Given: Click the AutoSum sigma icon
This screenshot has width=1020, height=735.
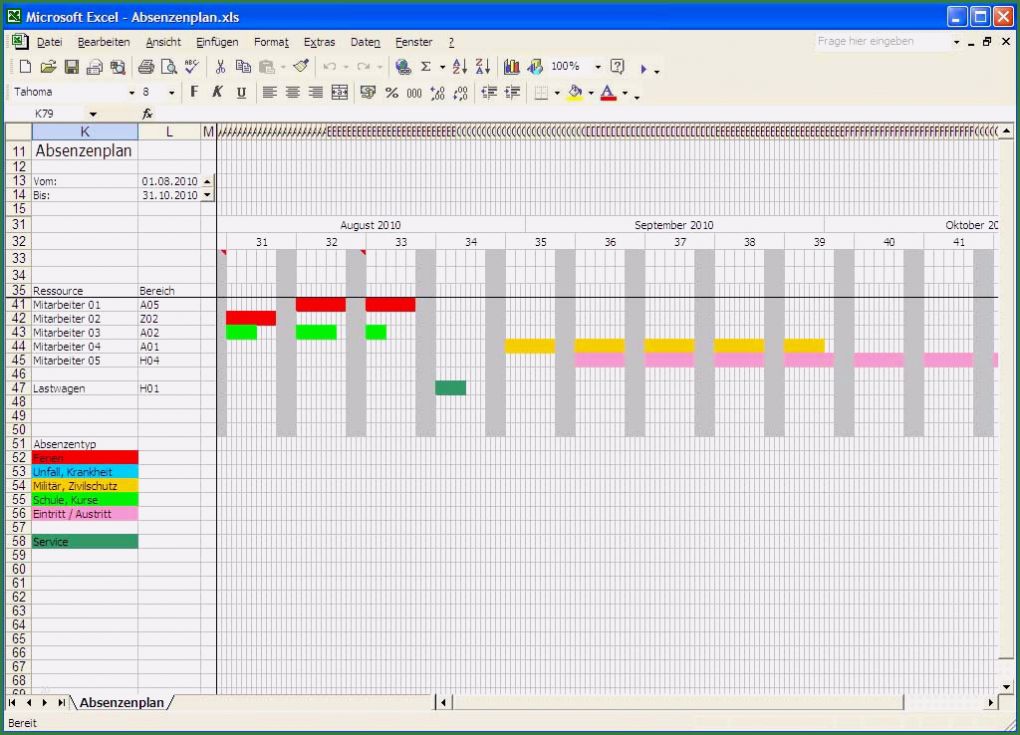Looking at the screenshot, I should (424, 67).
